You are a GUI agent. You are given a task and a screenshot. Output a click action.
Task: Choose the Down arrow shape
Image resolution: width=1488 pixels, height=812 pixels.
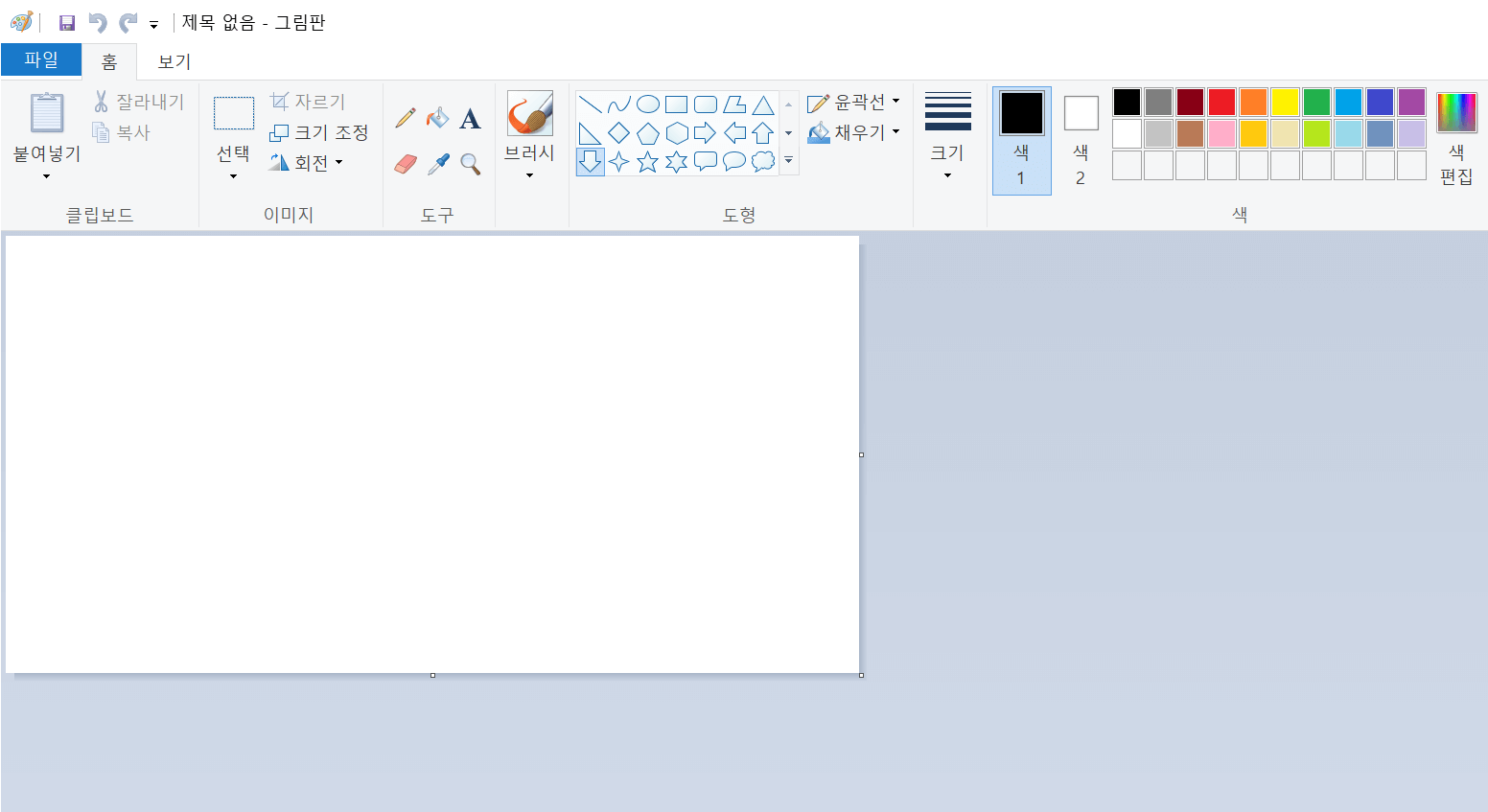pos(591,162)
